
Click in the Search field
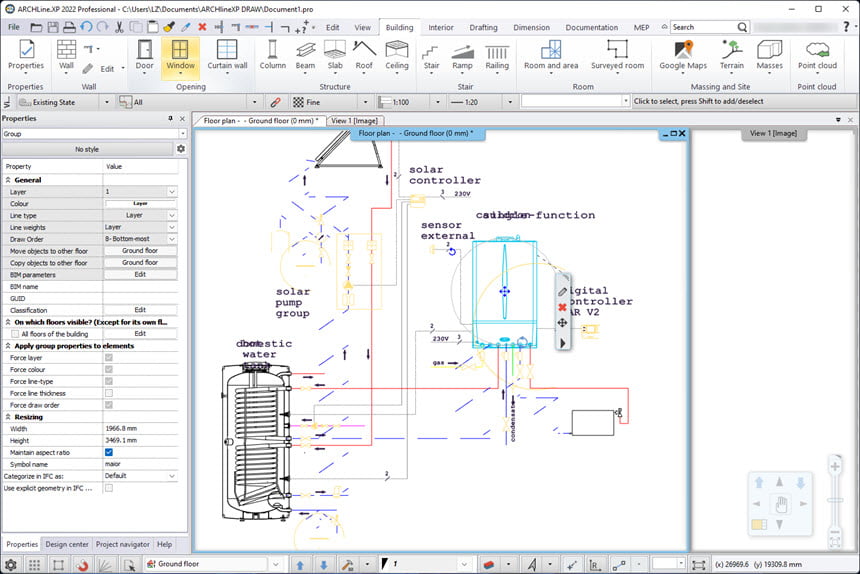click(x=704, y=27)
